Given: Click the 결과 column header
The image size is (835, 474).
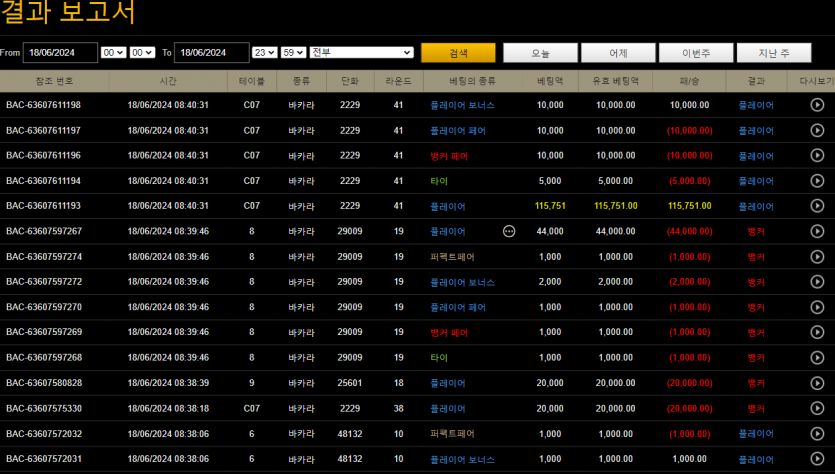Looking at the screenshot, I should pyautogui.click(x=756, y=81).
